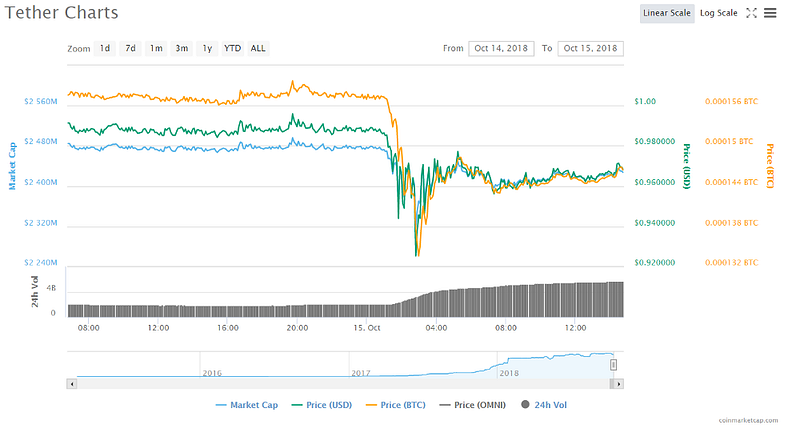Click the 24h Vol axis title
The width and height of the screenshot is (800, 429).
(35, 292)
